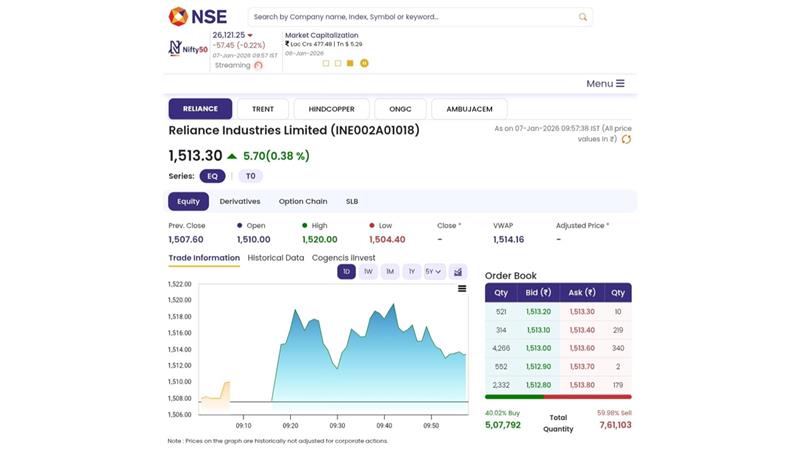Click the company search input field
800x450 pixels.
[x=410, y=17]
